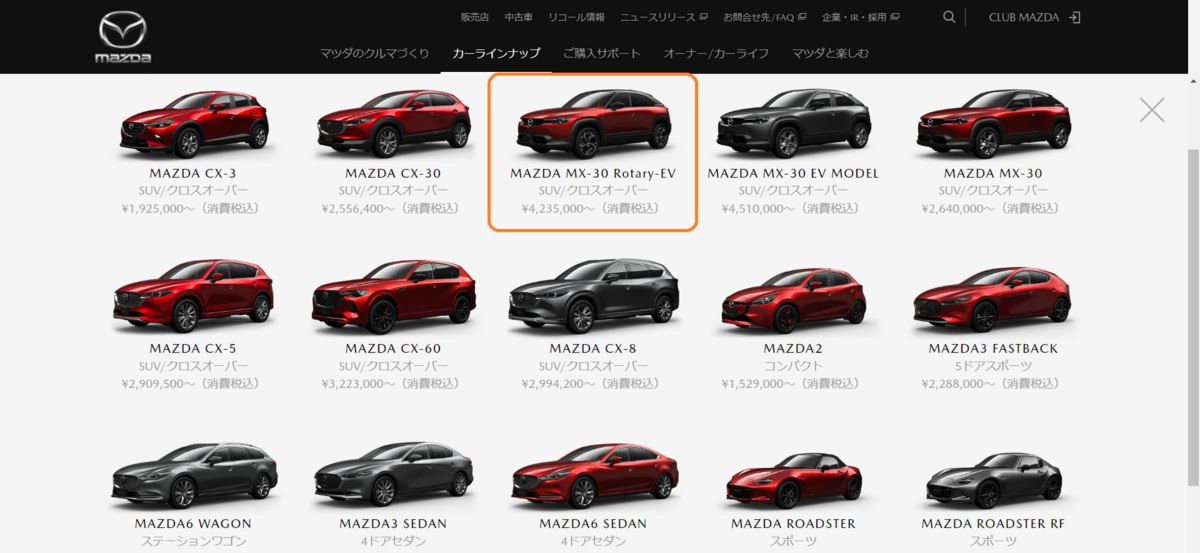This screenshot has height=553, width=1200.
Task: Open 販売店 link in top bar
Action: (x=474, y=18)
